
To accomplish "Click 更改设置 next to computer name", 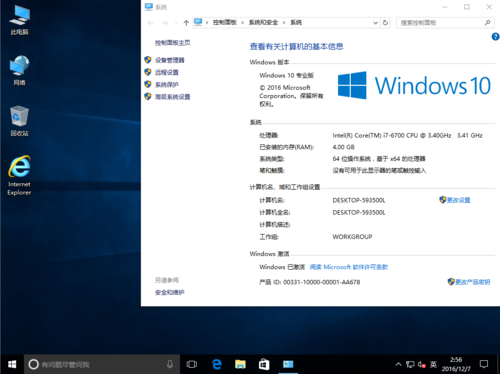I will coord(458,200).
